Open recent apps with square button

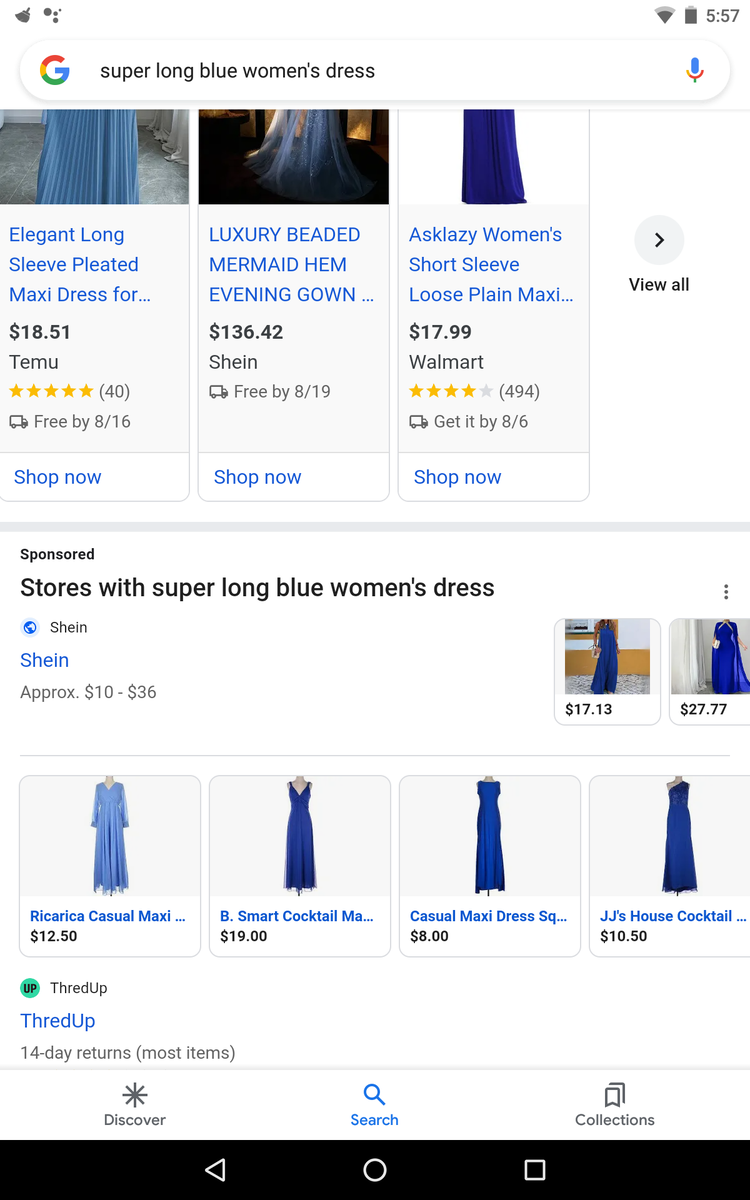click(x=535, y=1169)
